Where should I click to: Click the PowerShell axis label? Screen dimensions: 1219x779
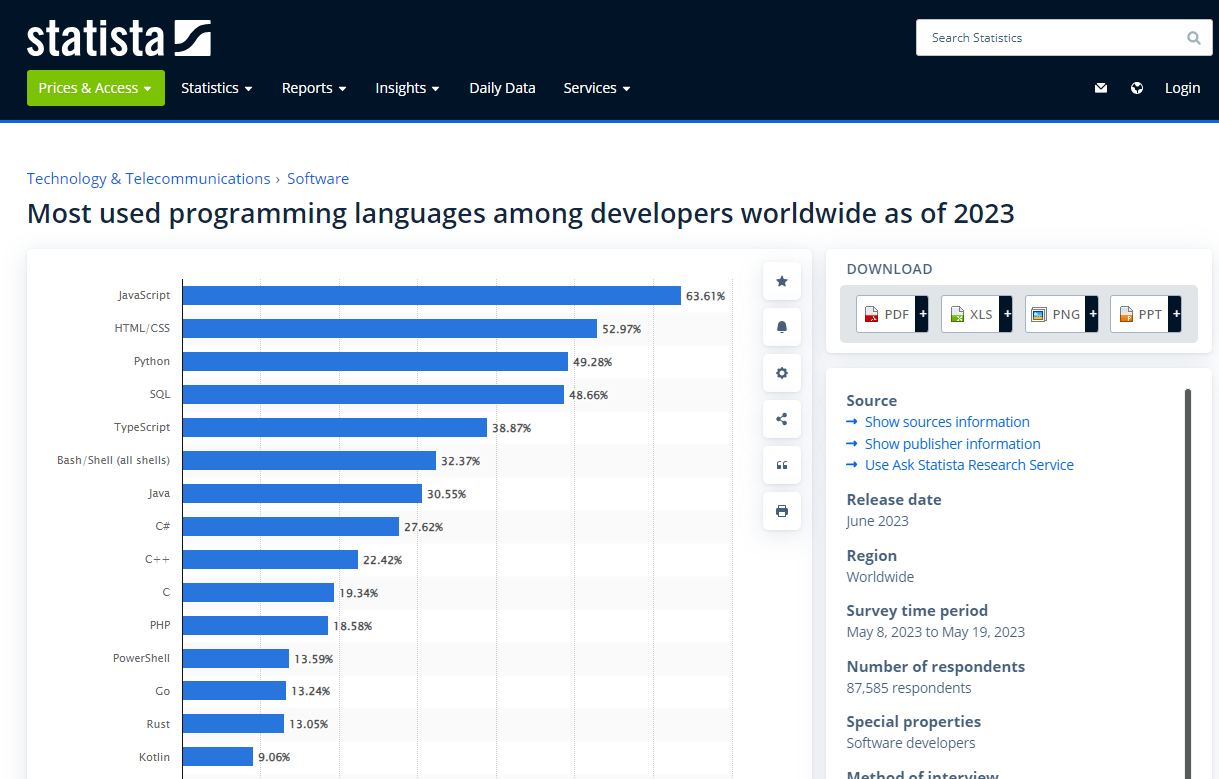(x=141, y=658)
